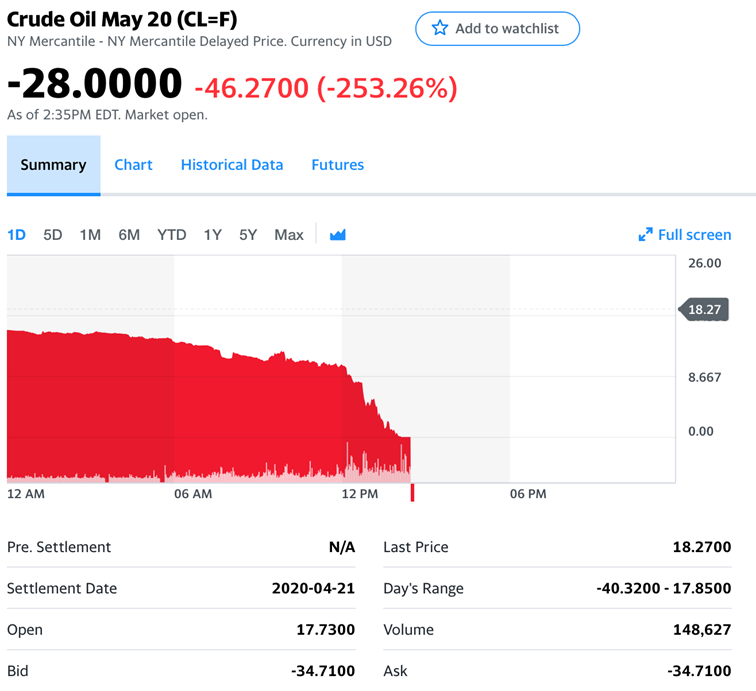
Task: Open the Historical Data tab
Action: (232, 165)
